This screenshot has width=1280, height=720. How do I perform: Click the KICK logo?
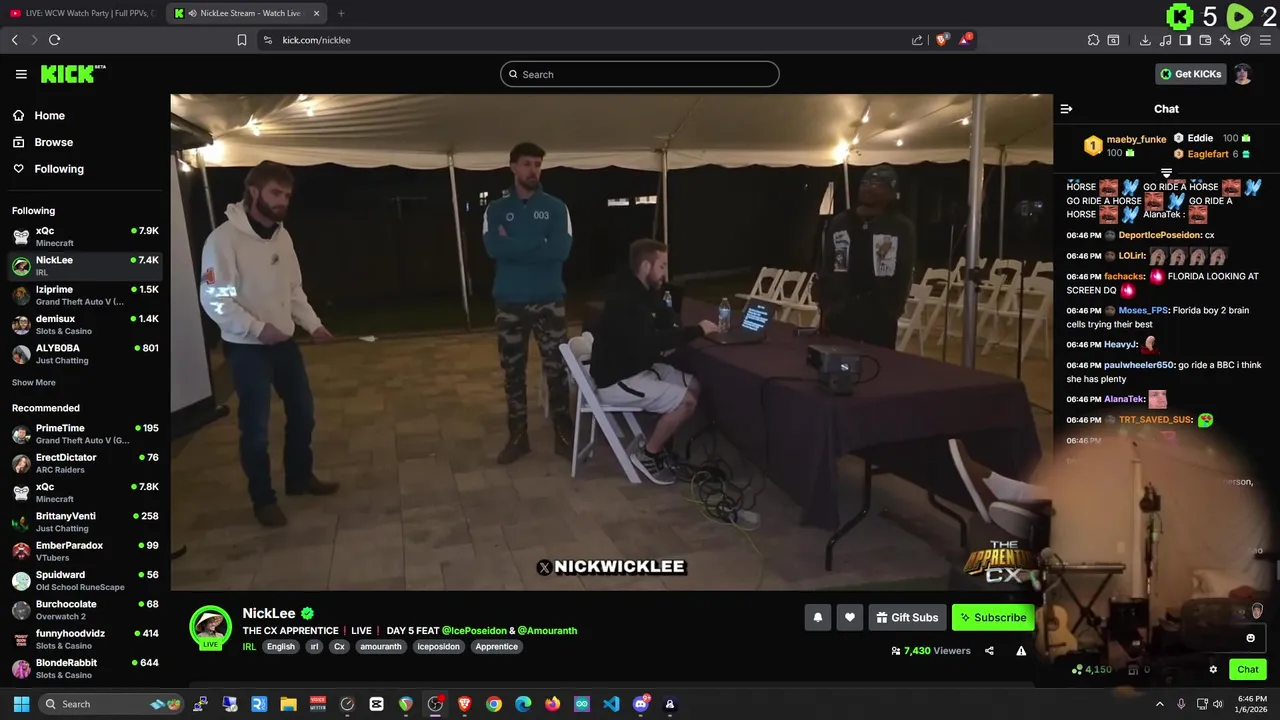(73, 74)
